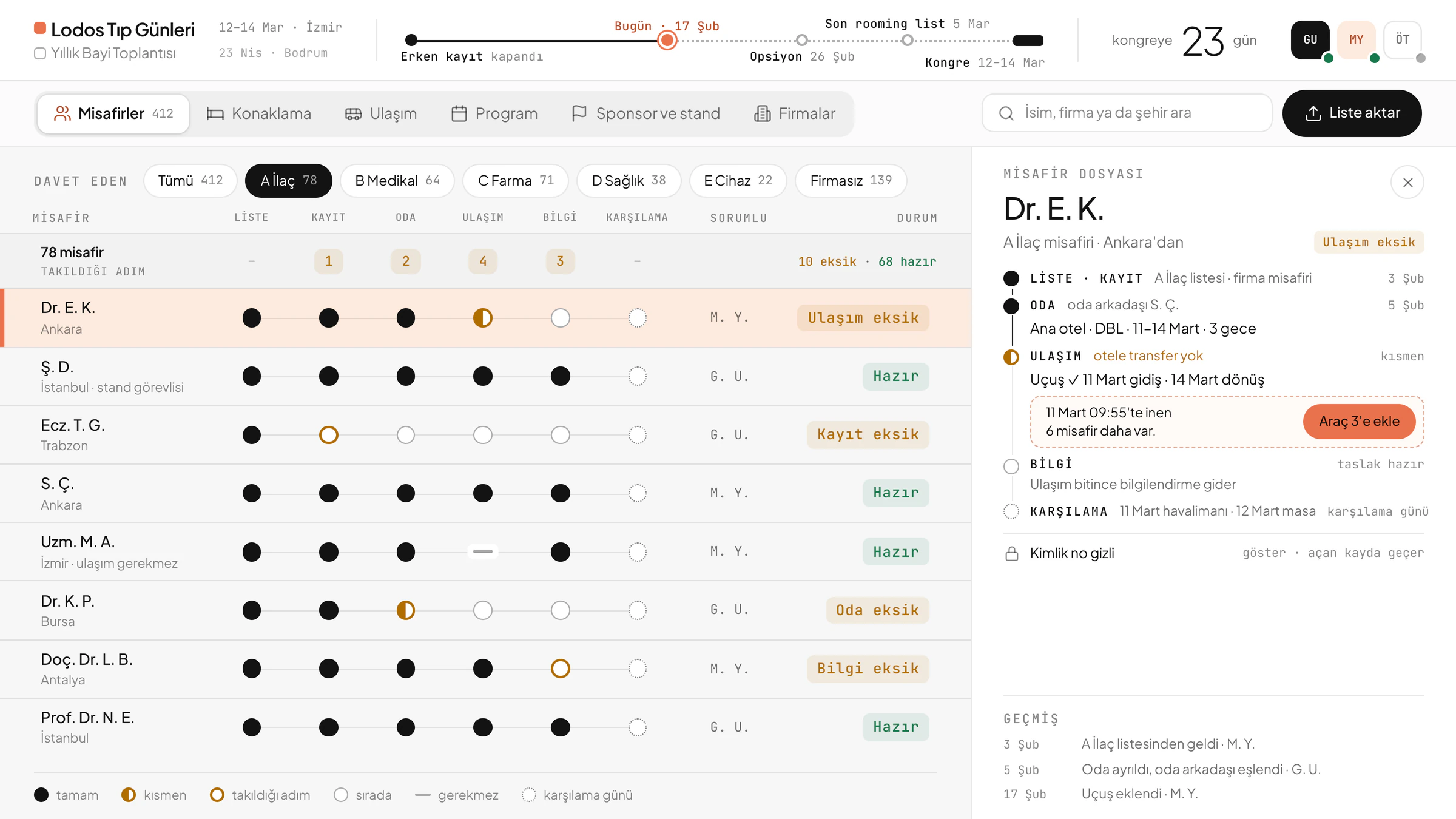Click the dotted Karşılama circle for S. Ç.
This screenshot has width=1456, height=819.
click(637, 493)
